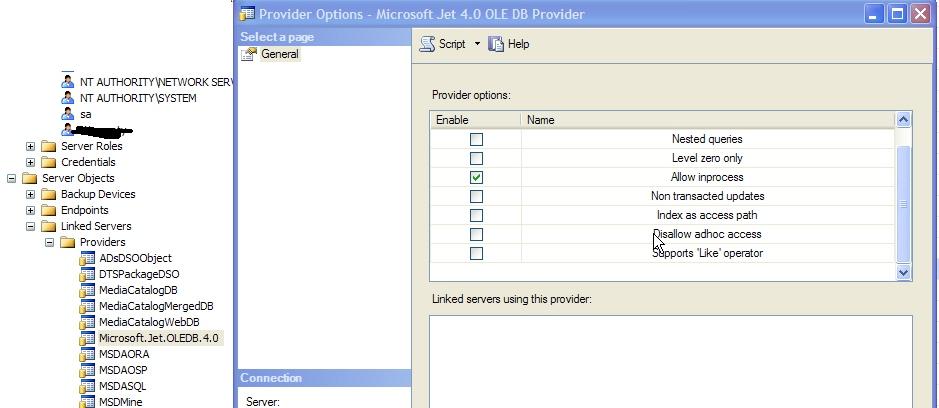
Task: Select the MSDASQL provider name
Action: click(123, 386)
